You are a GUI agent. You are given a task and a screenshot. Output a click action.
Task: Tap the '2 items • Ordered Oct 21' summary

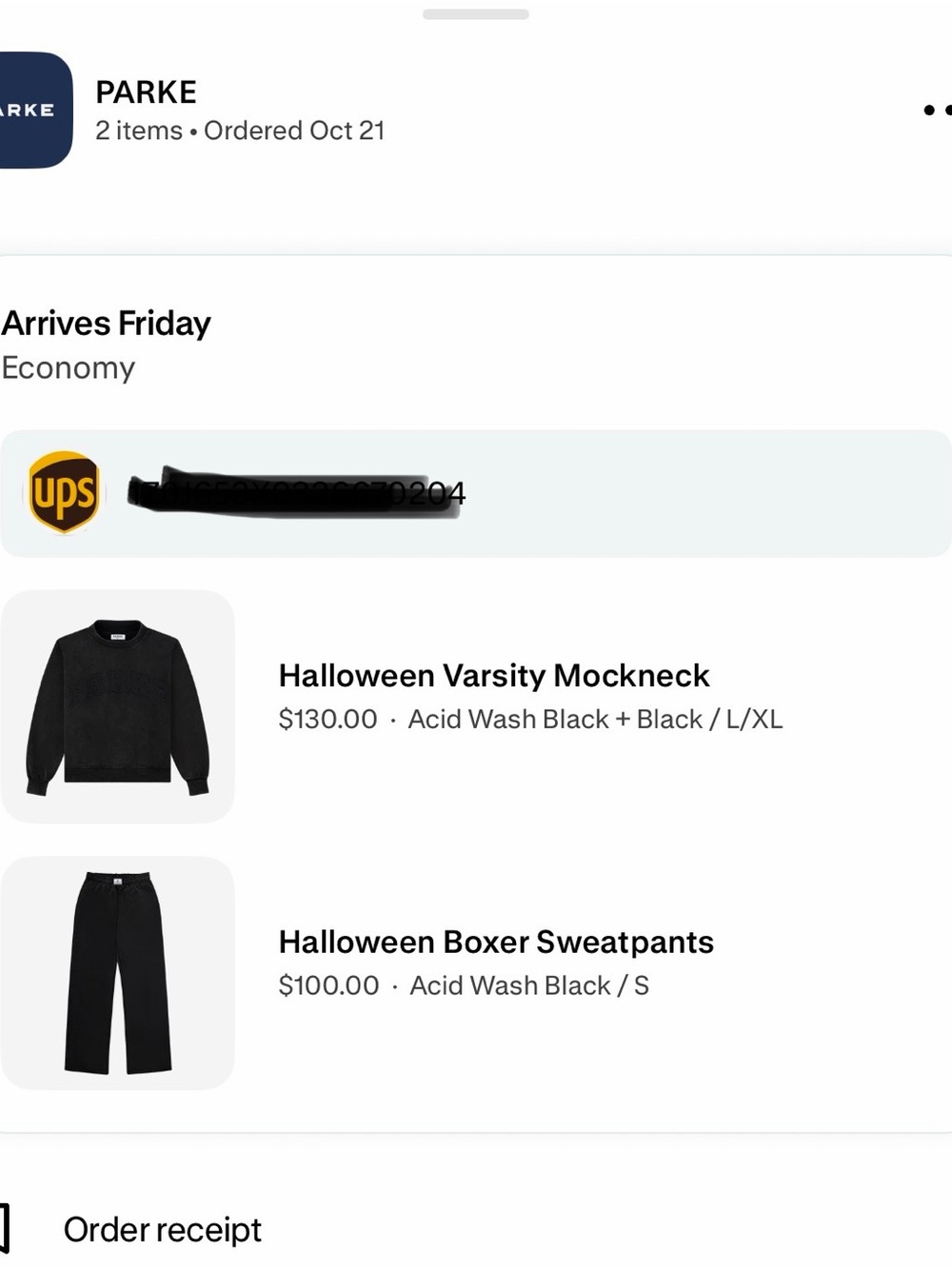tap(240, 130)
